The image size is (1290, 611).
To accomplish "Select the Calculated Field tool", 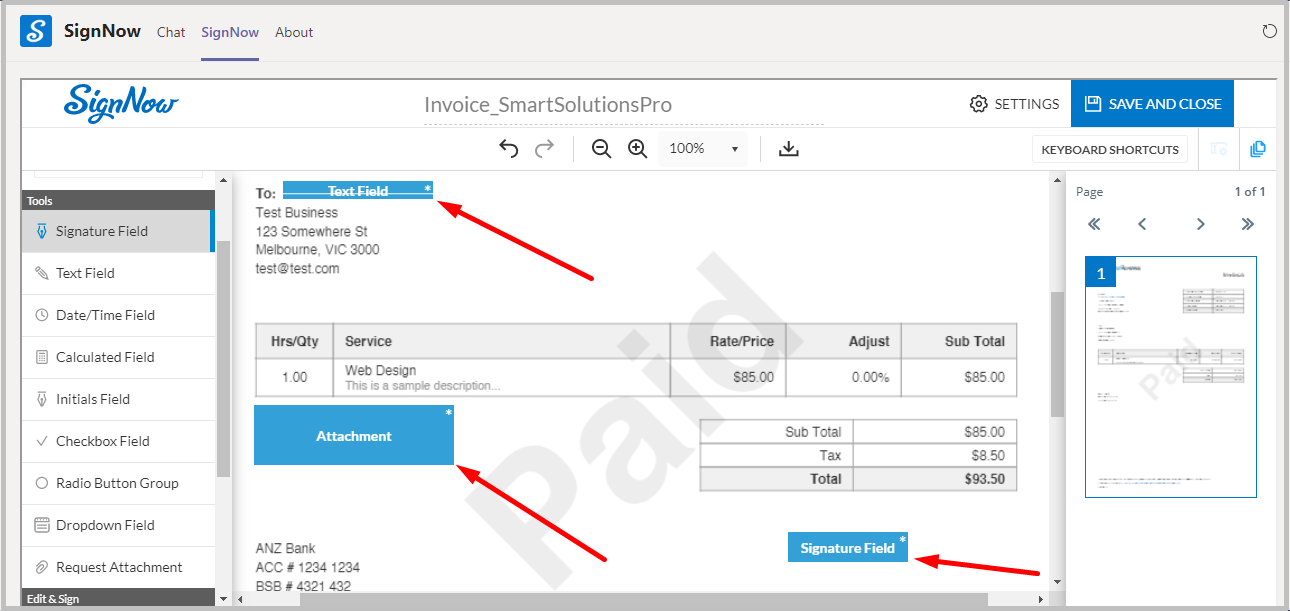I will 118,357.
